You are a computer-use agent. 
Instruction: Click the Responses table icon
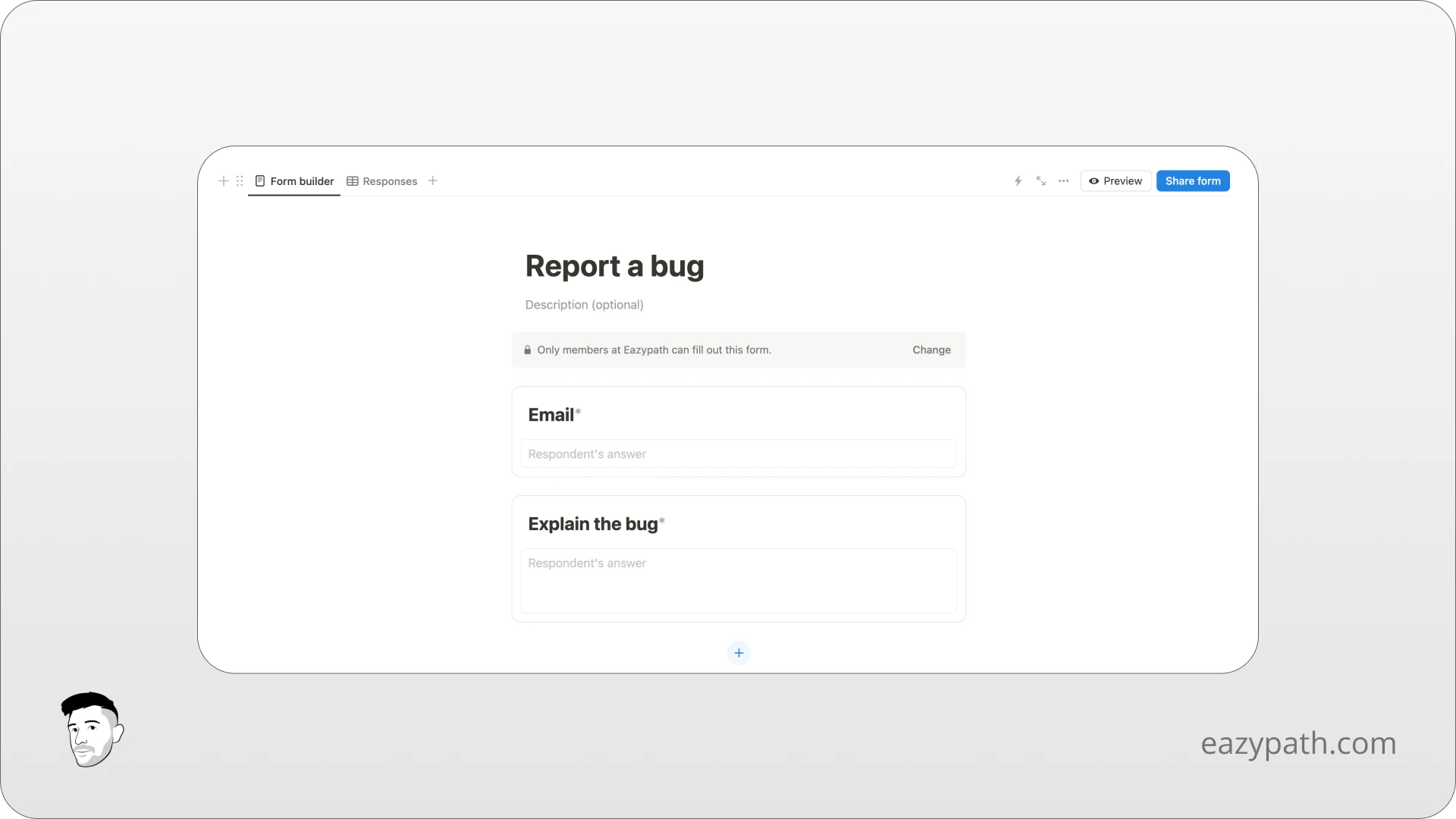tap(353, 180)
